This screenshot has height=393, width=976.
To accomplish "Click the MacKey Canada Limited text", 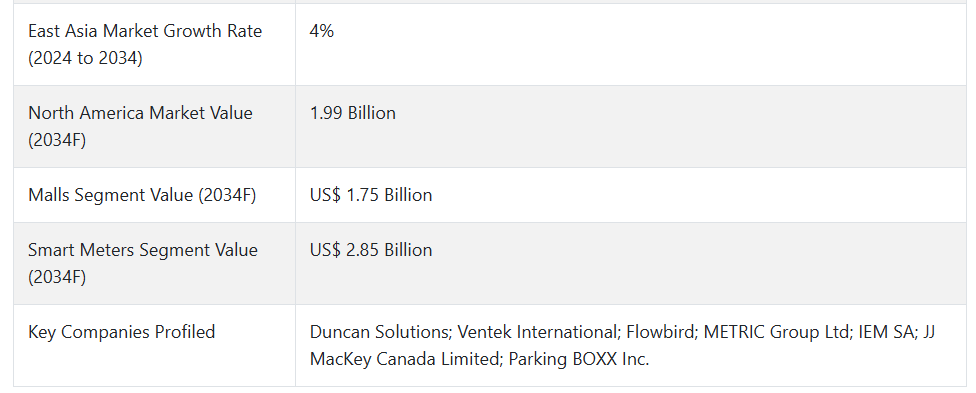I will (405, 359).
